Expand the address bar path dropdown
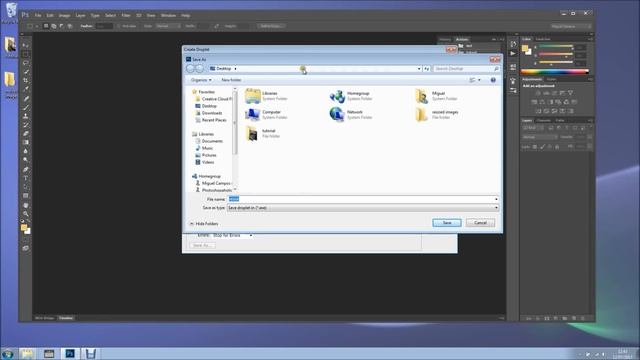This screenshot has width=640, height=360. click(419, 69)
